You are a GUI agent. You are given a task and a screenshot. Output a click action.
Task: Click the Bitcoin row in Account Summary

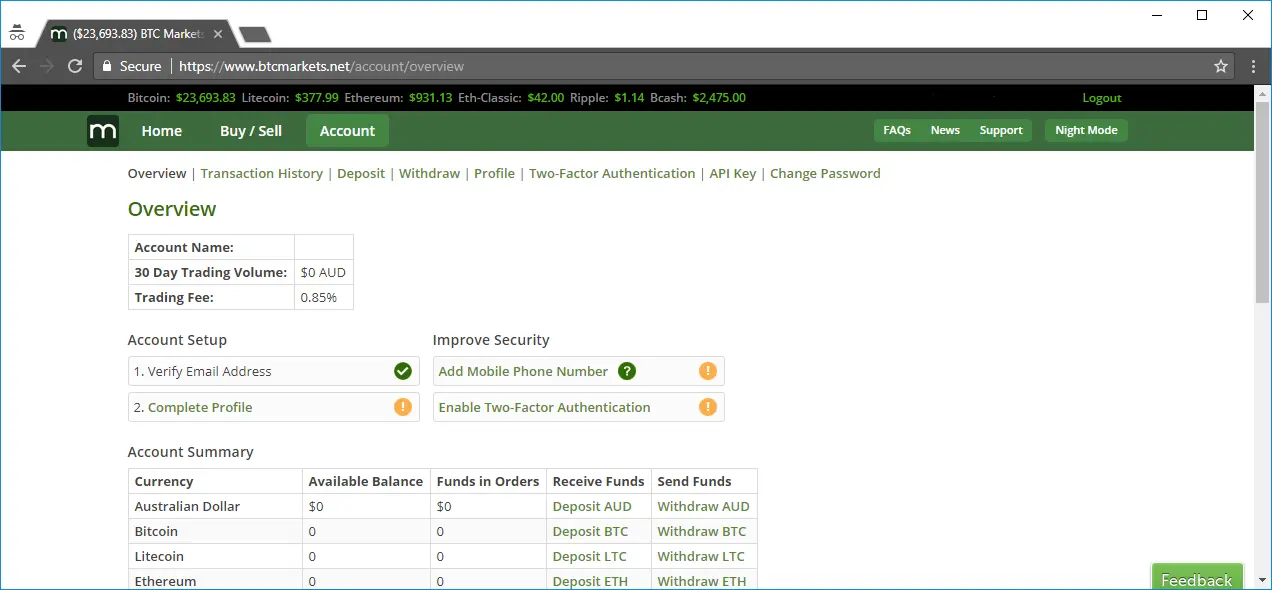pos(442,531)
